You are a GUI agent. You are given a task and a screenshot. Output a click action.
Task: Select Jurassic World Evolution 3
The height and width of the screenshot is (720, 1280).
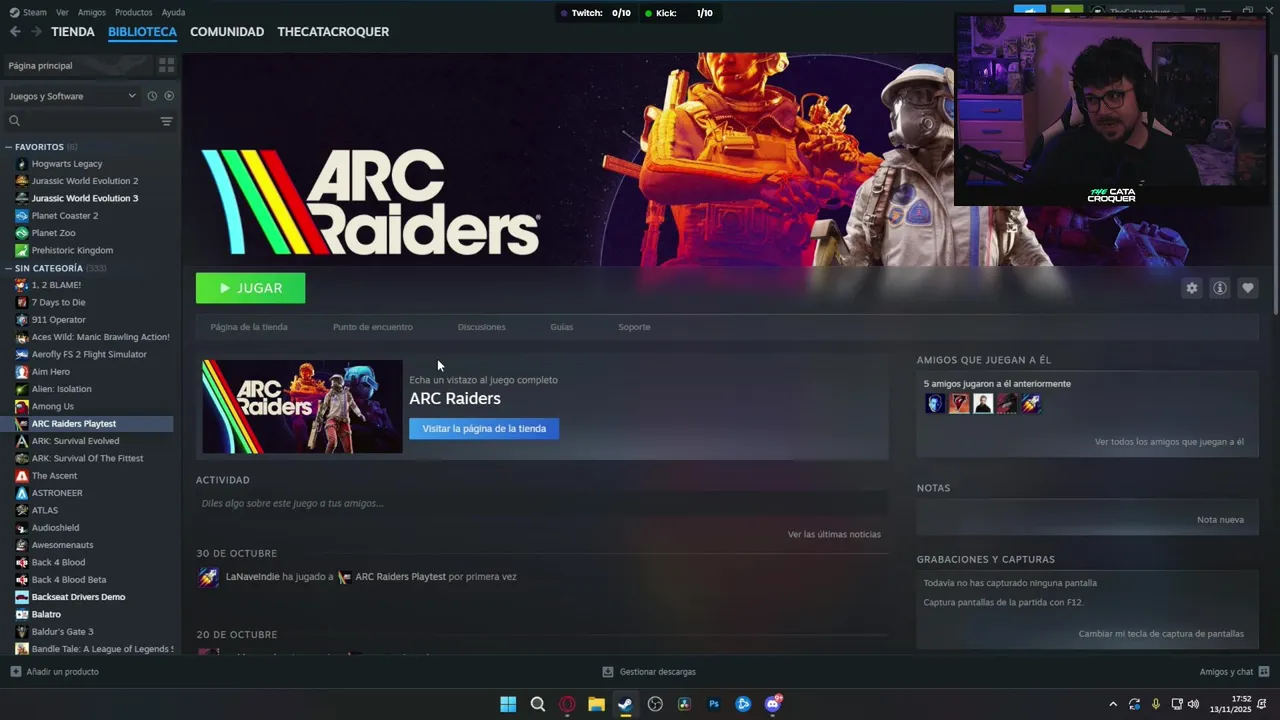(x=85, y=198)
